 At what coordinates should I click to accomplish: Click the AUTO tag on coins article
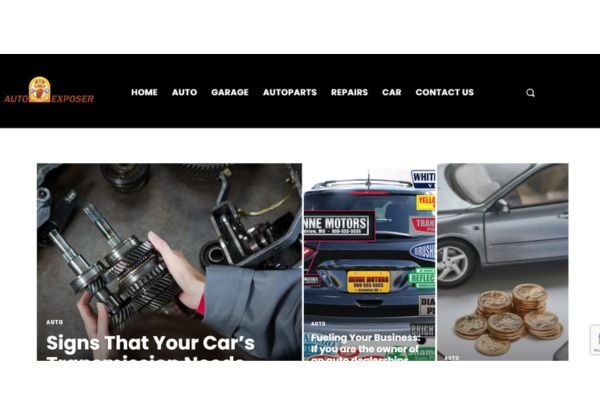[452, 358]
